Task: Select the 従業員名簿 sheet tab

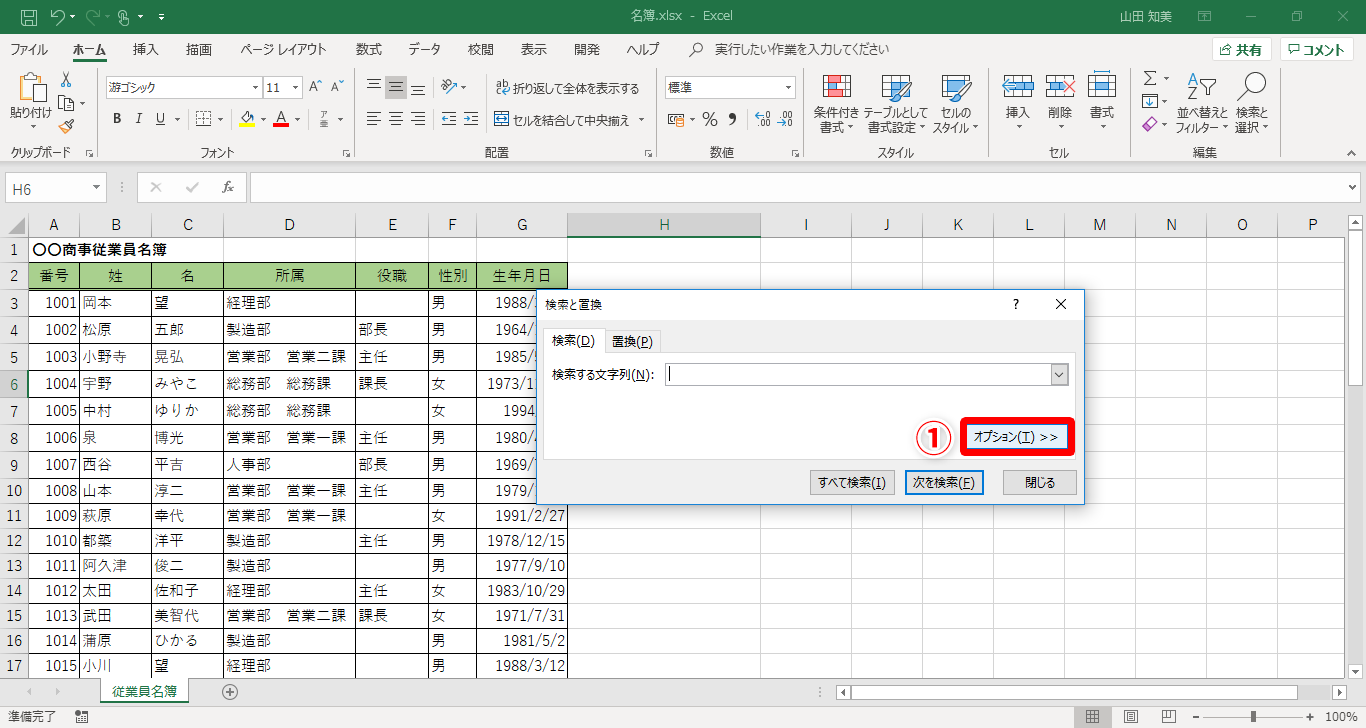Action: (145, 691)
